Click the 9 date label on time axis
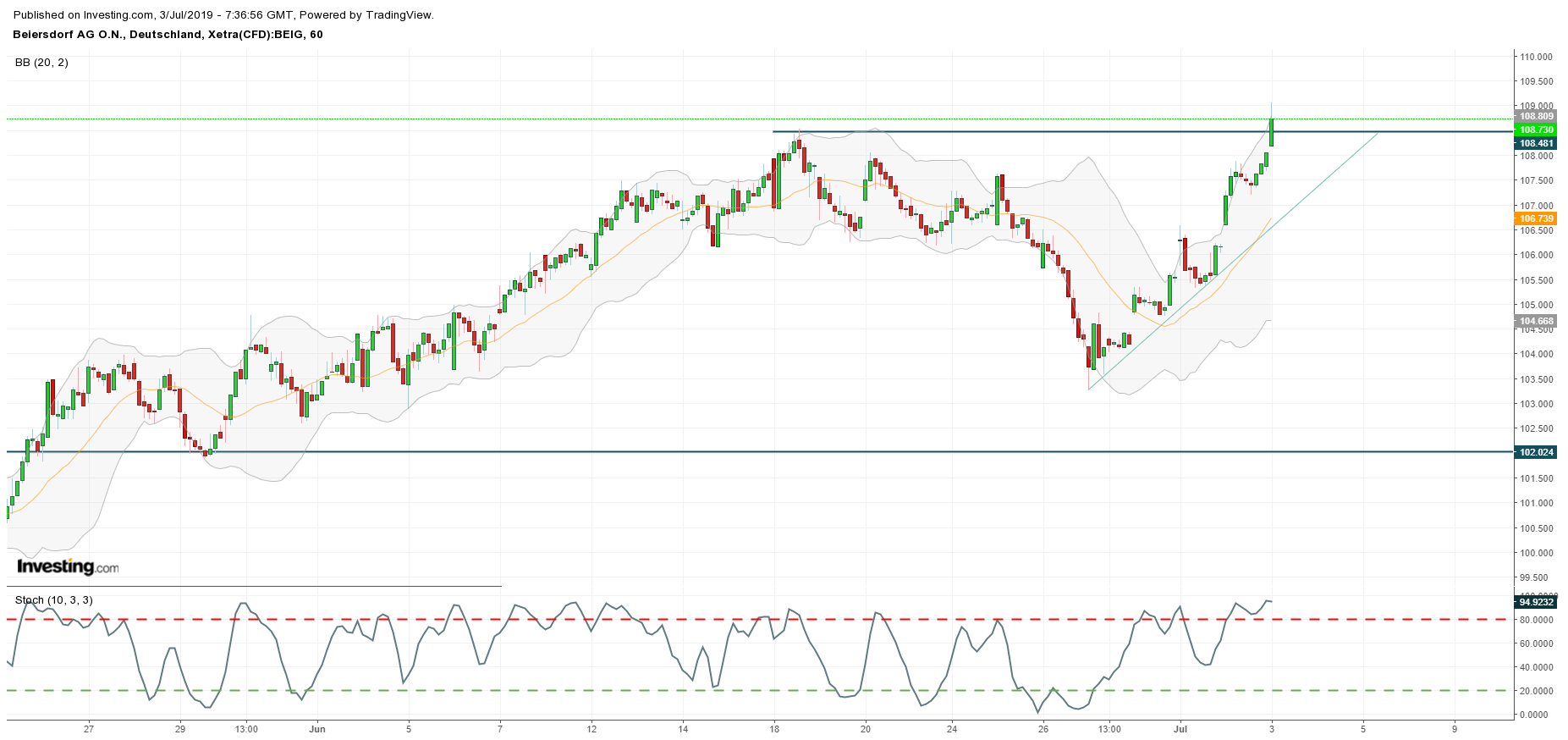The image size is (1568, 740). coord(1455,728)
